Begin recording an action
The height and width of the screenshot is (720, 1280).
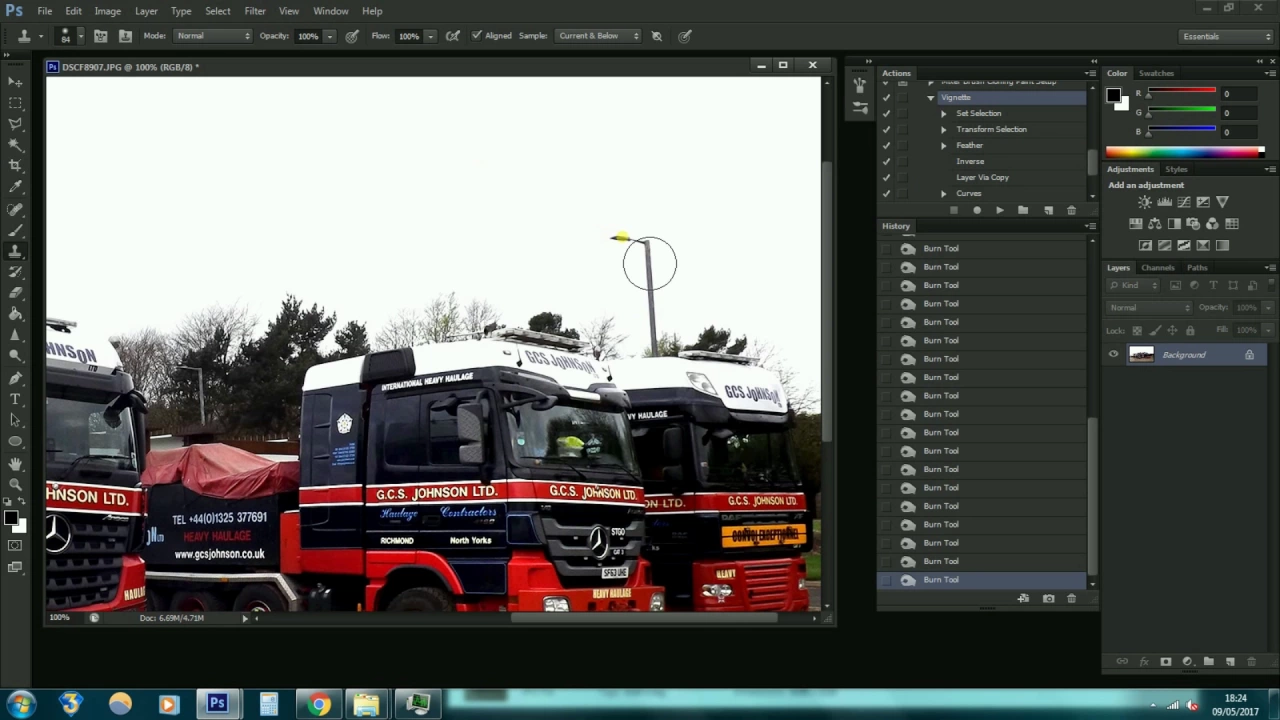[x=977, y=210]
